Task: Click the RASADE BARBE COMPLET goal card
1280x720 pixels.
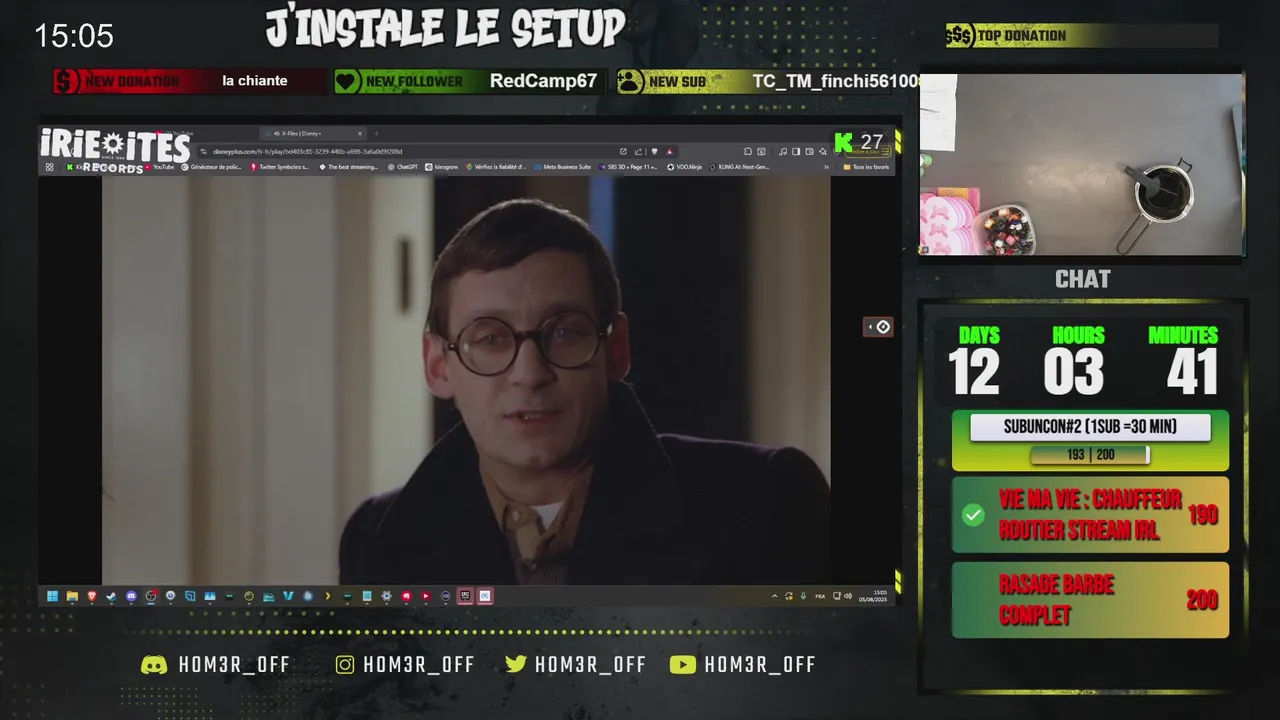Action: [x=1090, y=599]
